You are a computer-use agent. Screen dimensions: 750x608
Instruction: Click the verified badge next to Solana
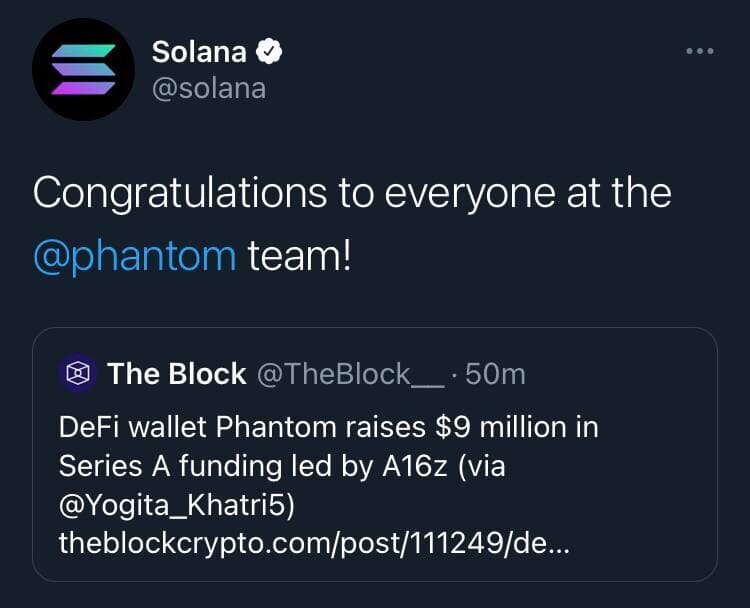(268, 52)
